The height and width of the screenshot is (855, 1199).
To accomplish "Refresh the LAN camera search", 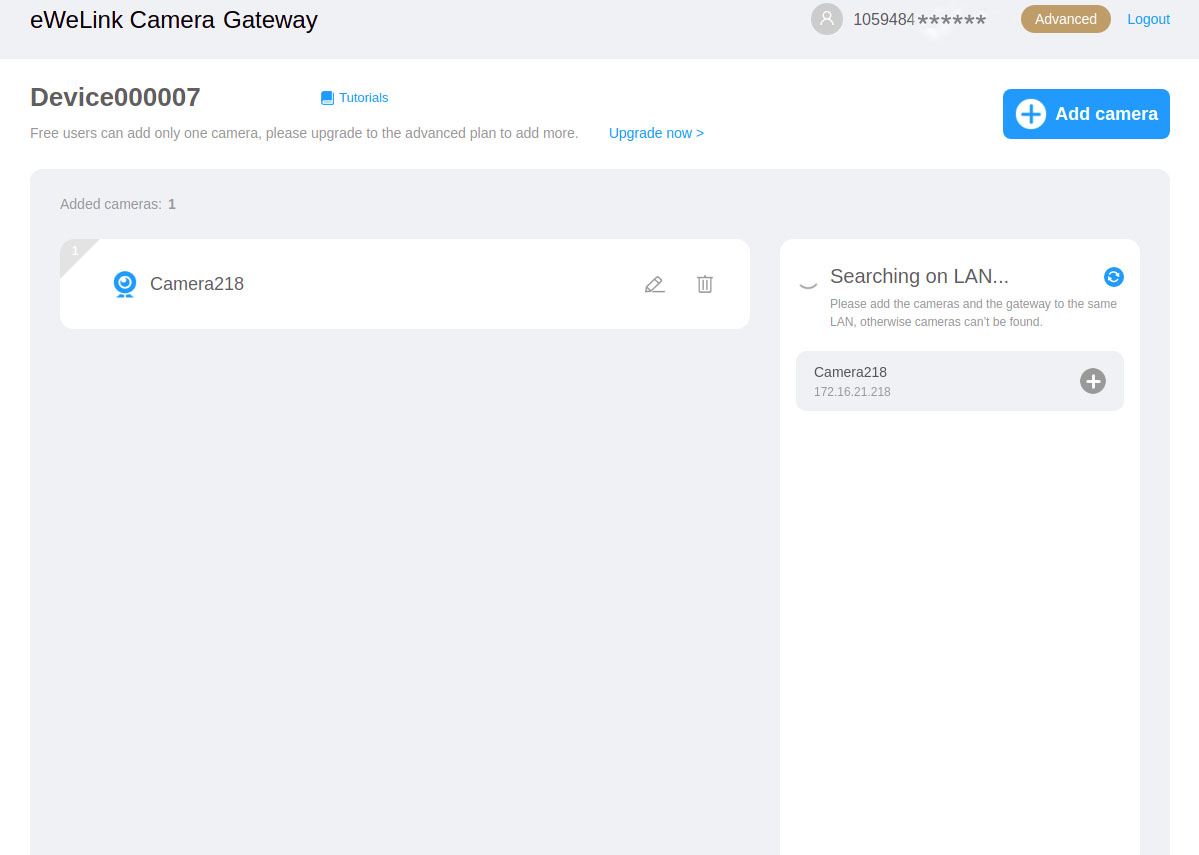I will pos(1113,277).
